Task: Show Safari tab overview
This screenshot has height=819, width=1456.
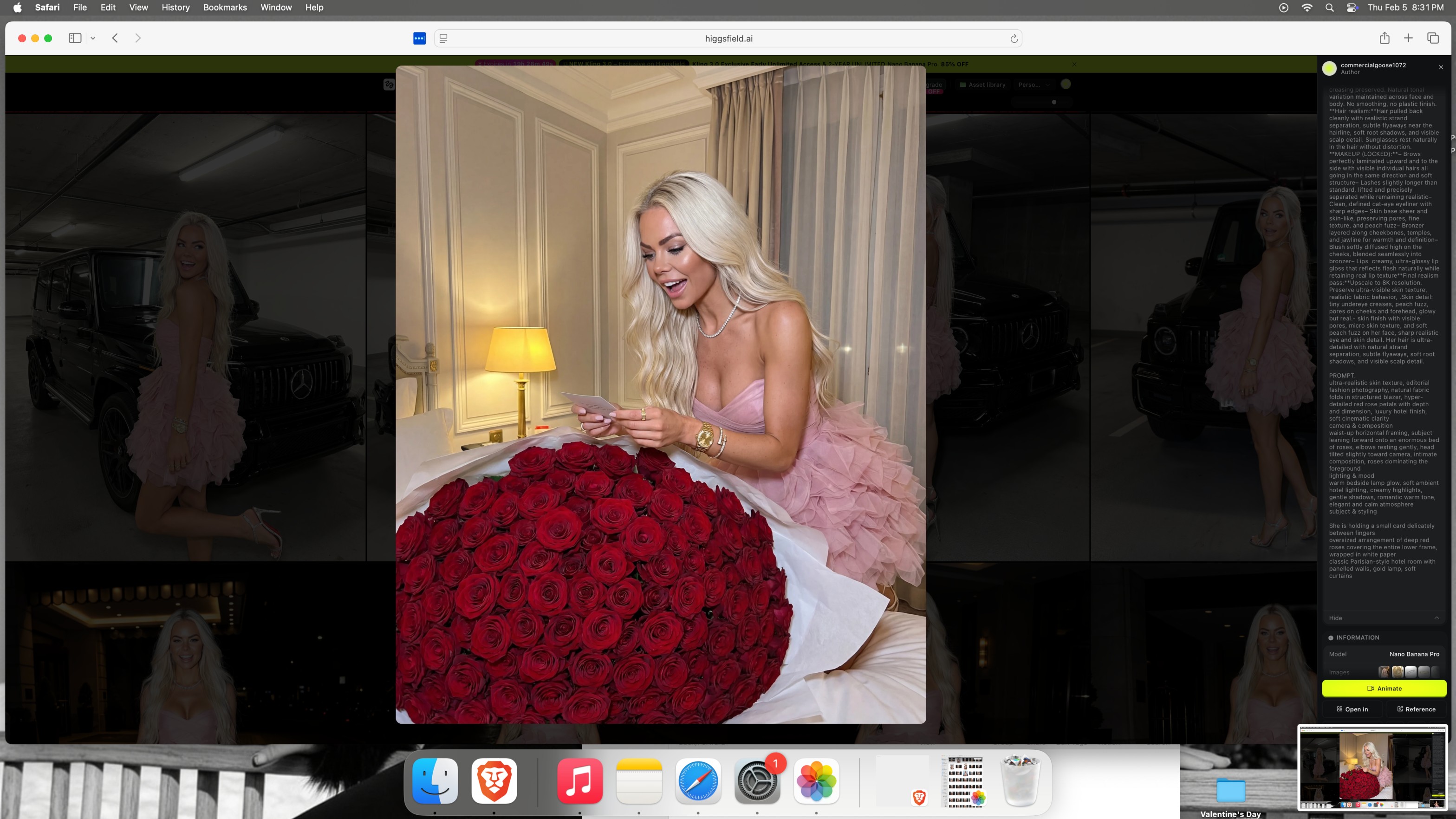Action: (x=1433, y=38)
